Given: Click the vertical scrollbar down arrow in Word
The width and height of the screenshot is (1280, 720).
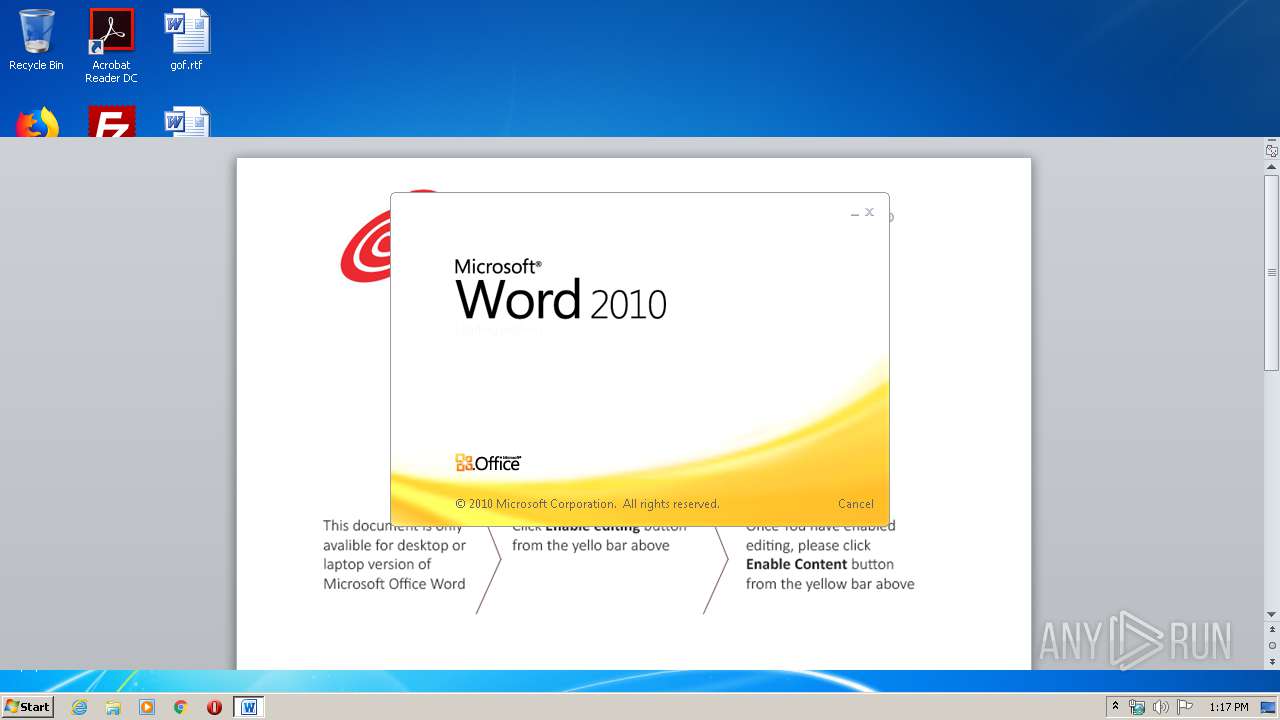Looking at the screenshot, I should pos(1272,614).
